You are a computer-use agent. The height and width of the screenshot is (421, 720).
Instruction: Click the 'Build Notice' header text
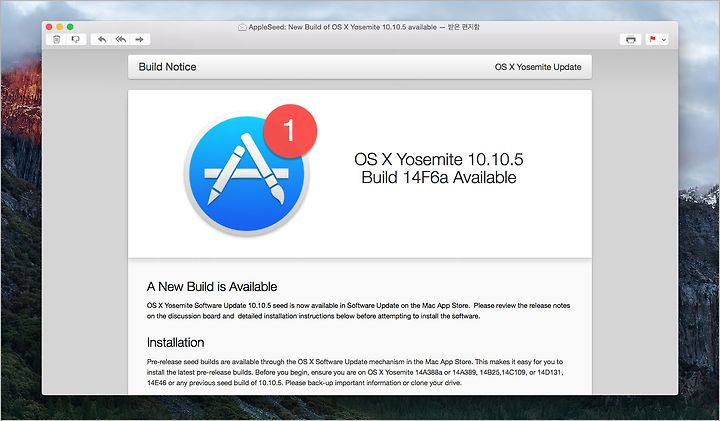tap(167, 67)
